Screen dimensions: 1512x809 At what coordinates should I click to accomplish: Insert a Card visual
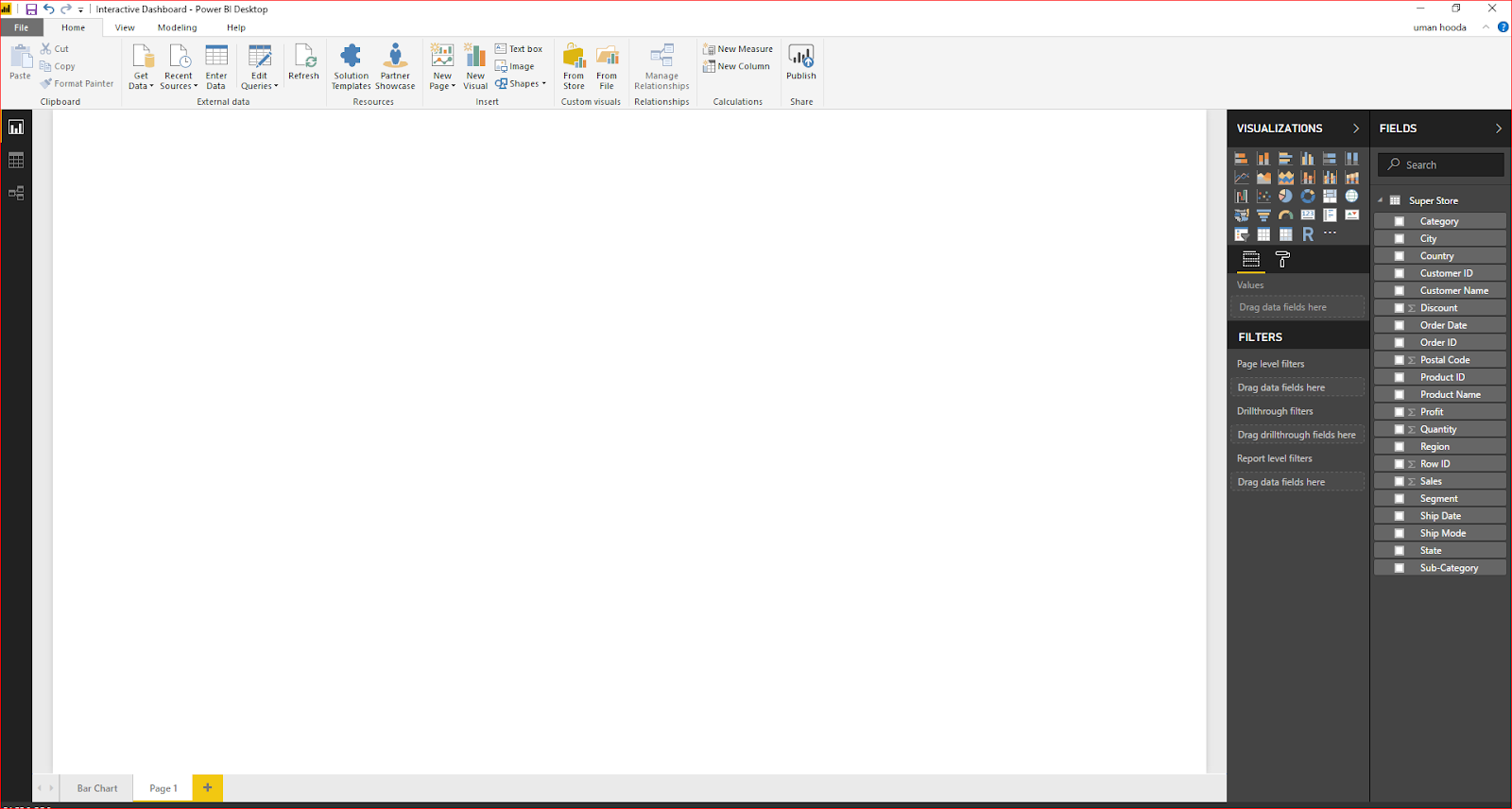(1308, 215)
